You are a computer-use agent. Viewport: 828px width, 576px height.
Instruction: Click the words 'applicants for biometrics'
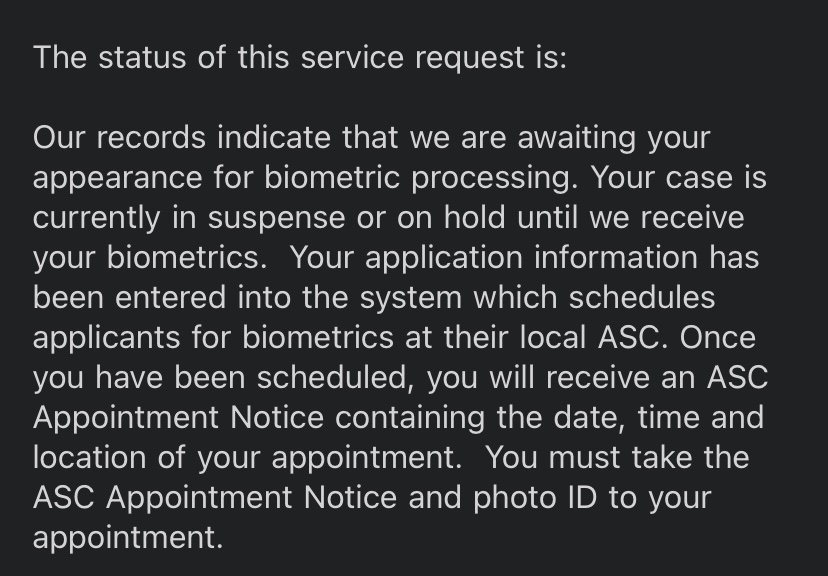point(213,338)
